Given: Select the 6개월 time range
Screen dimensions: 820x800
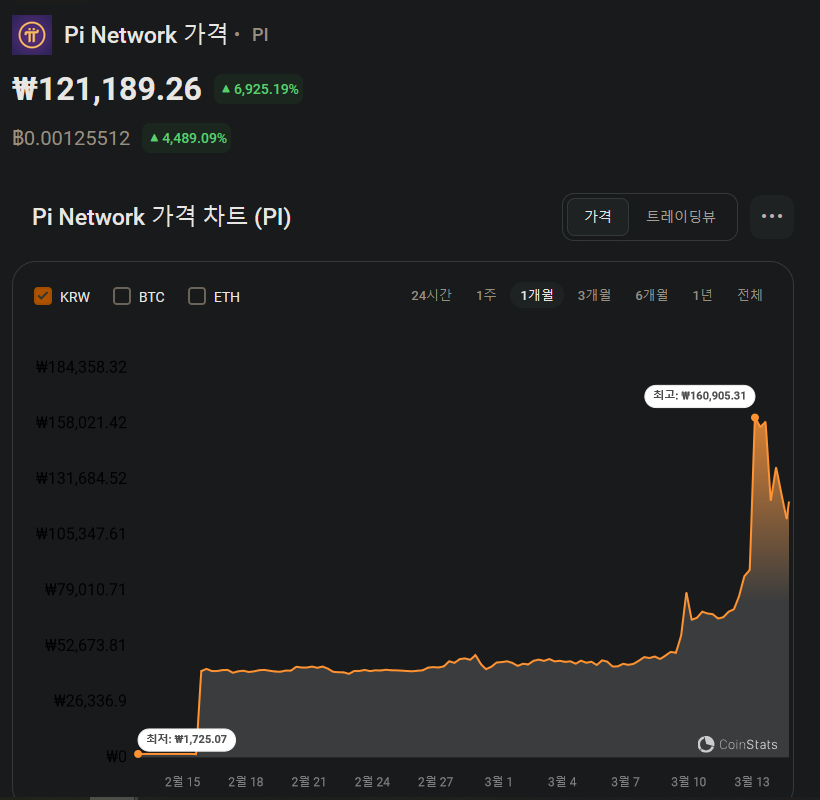Looking at the screenshot, I should point(652,295).
